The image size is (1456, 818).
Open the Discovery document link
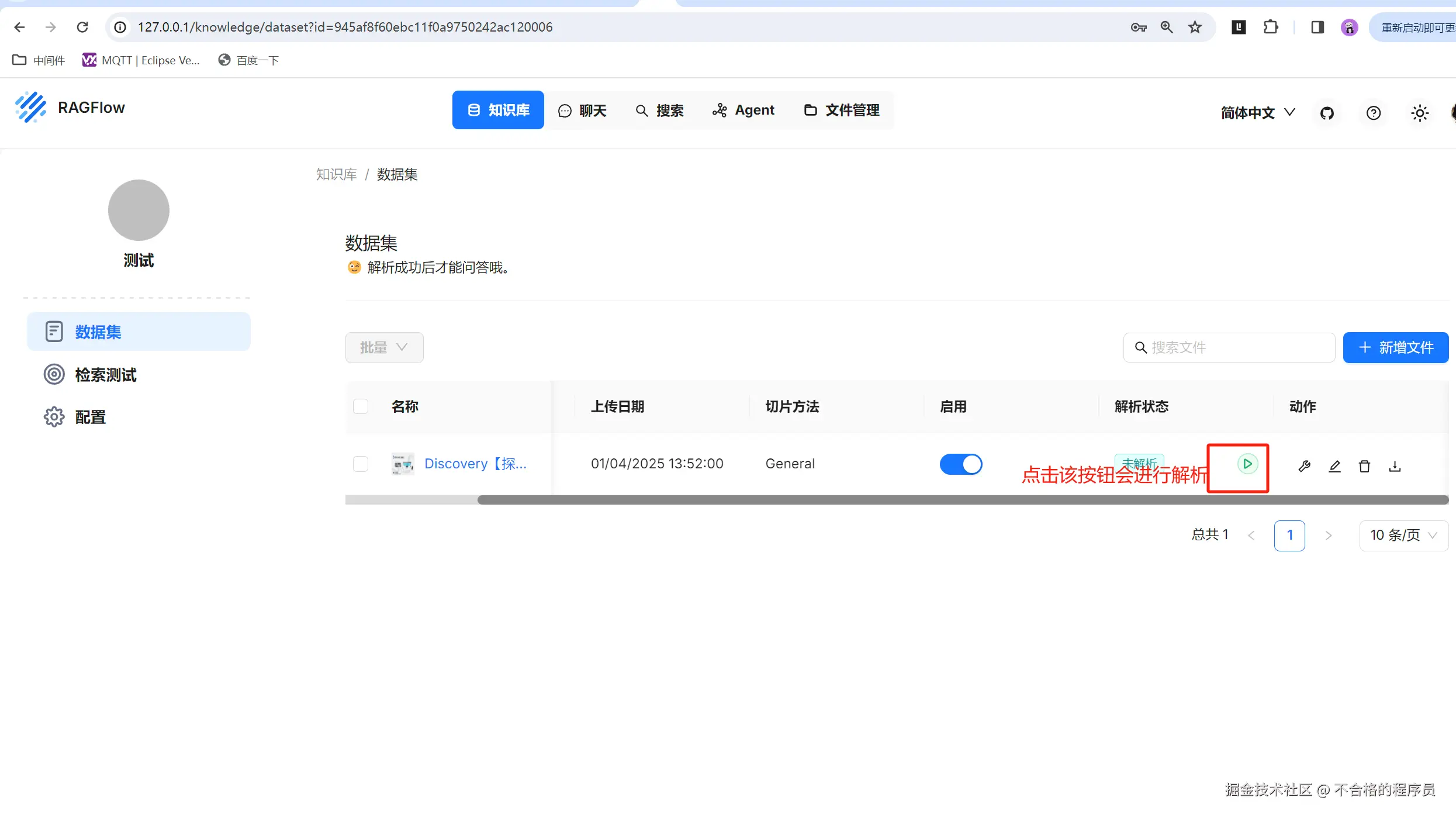(475, 464)
